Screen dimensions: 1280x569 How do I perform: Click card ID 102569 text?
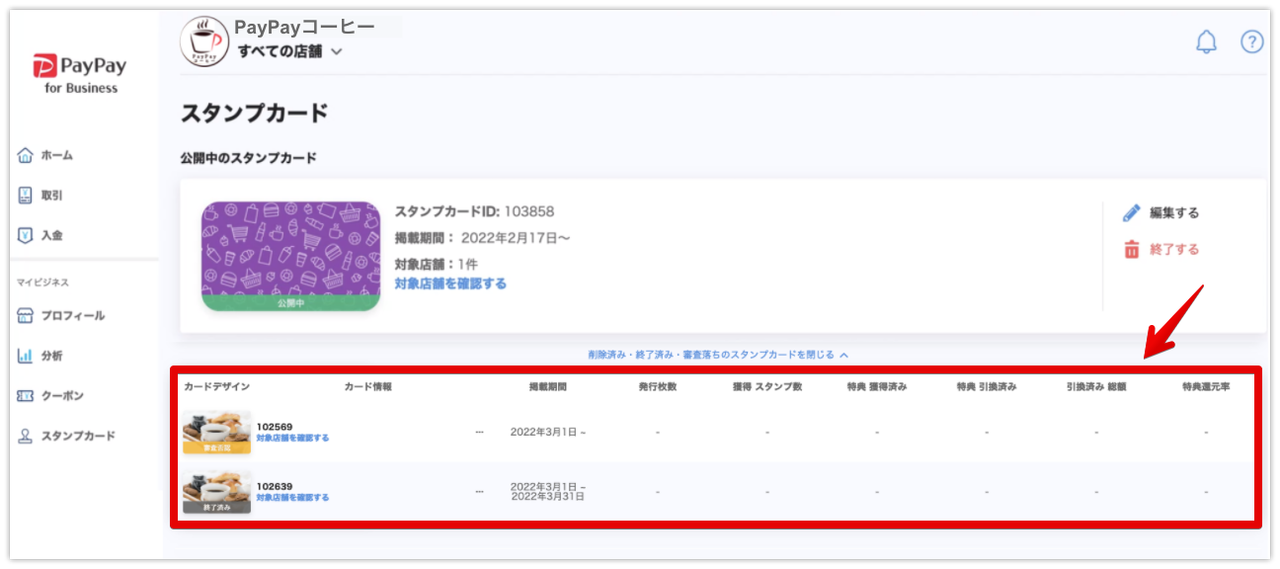click(x=274, y=427)
